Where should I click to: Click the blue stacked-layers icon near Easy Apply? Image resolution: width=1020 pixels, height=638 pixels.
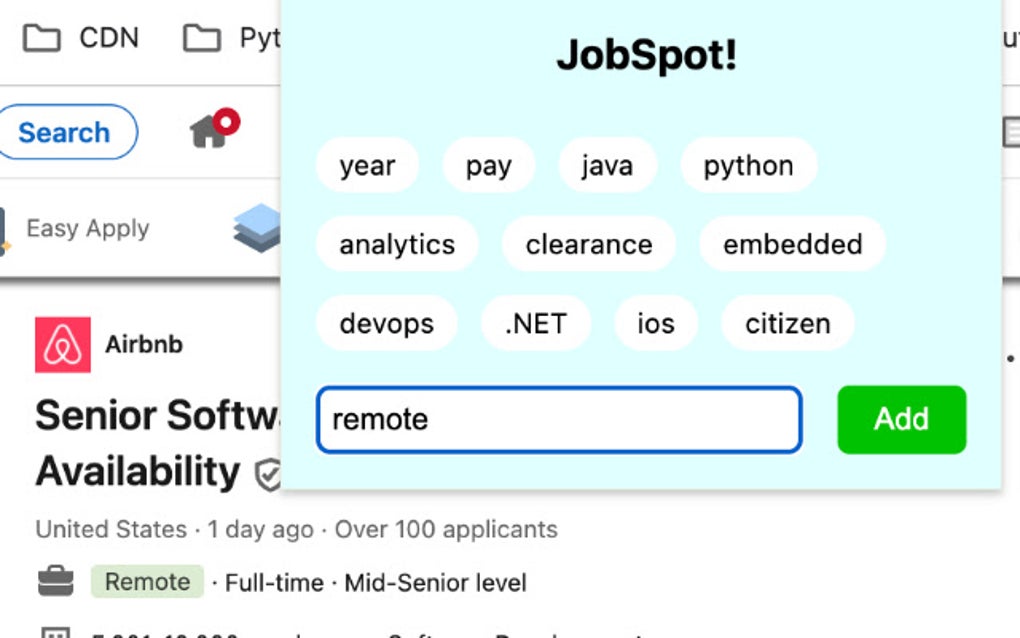(259, 228)
